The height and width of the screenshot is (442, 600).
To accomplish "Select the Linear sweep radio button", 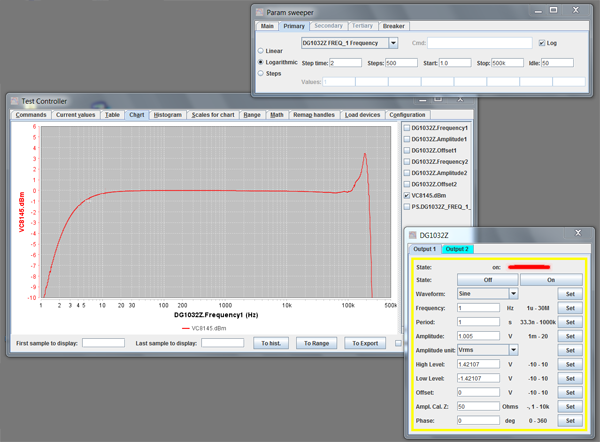I will (x=261, y=51).
